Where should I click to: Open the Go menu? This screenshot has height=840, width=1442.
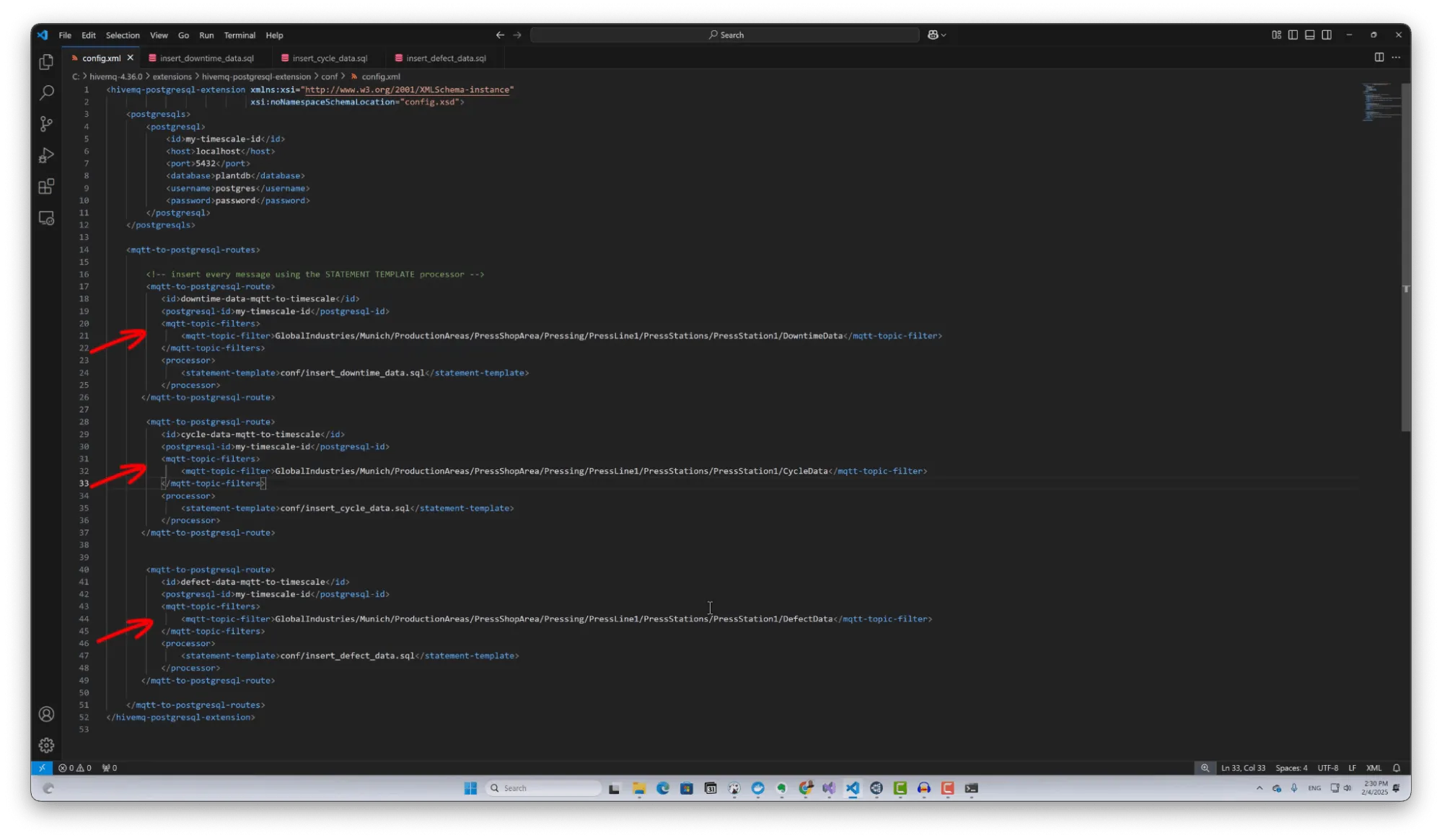coord(183,35)
